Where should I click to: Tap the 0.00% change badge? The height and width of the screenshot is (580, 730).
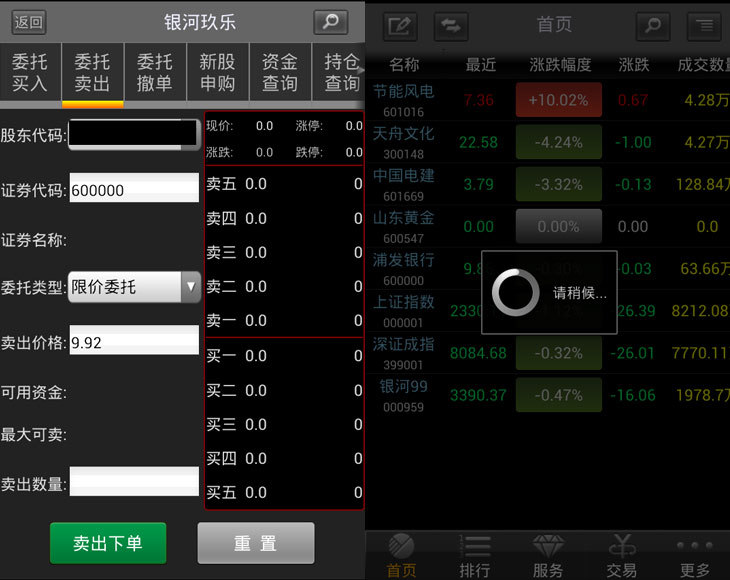pyautogui.click(x=559, y=226)
